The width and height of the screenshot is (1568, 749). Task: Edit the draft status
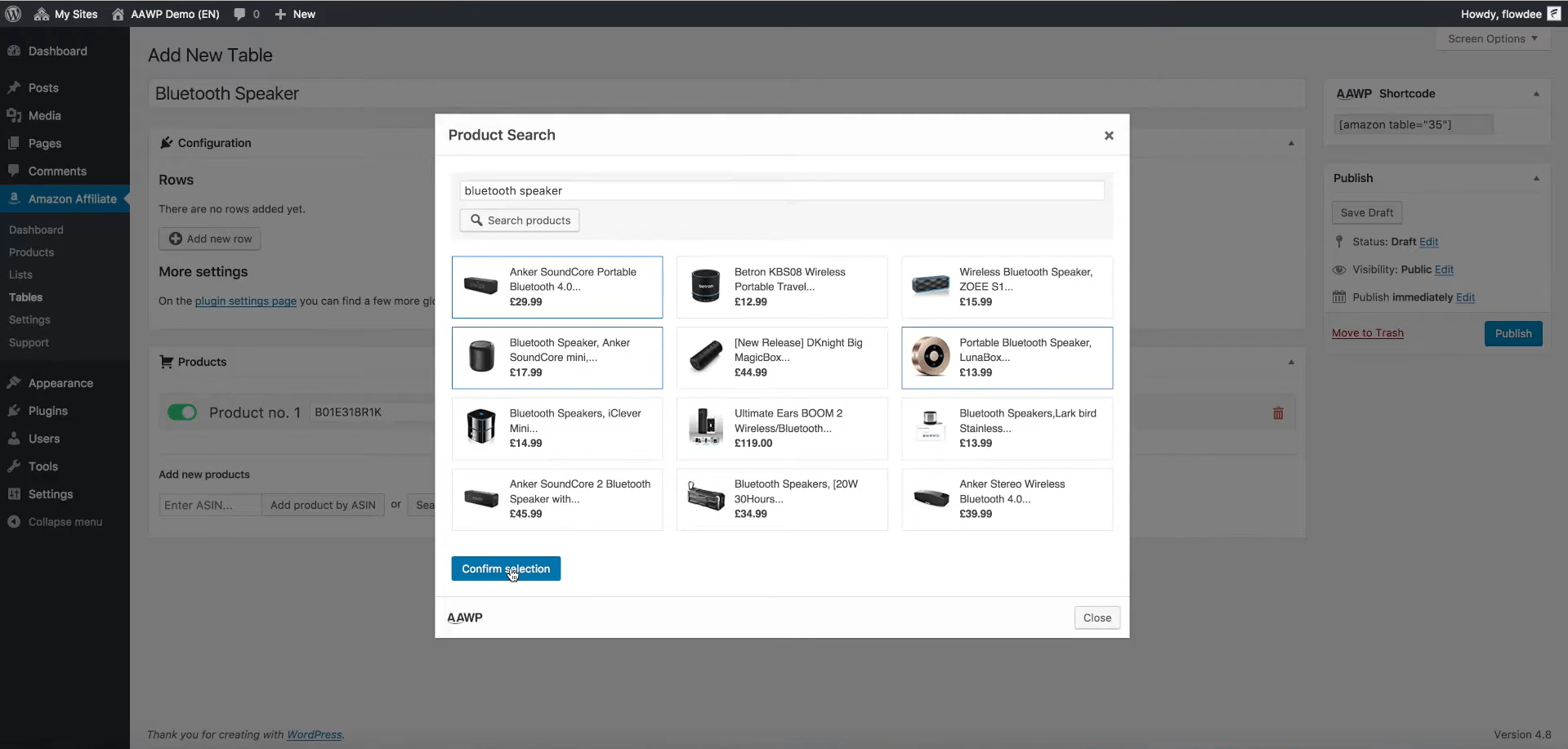(1428, 242)
